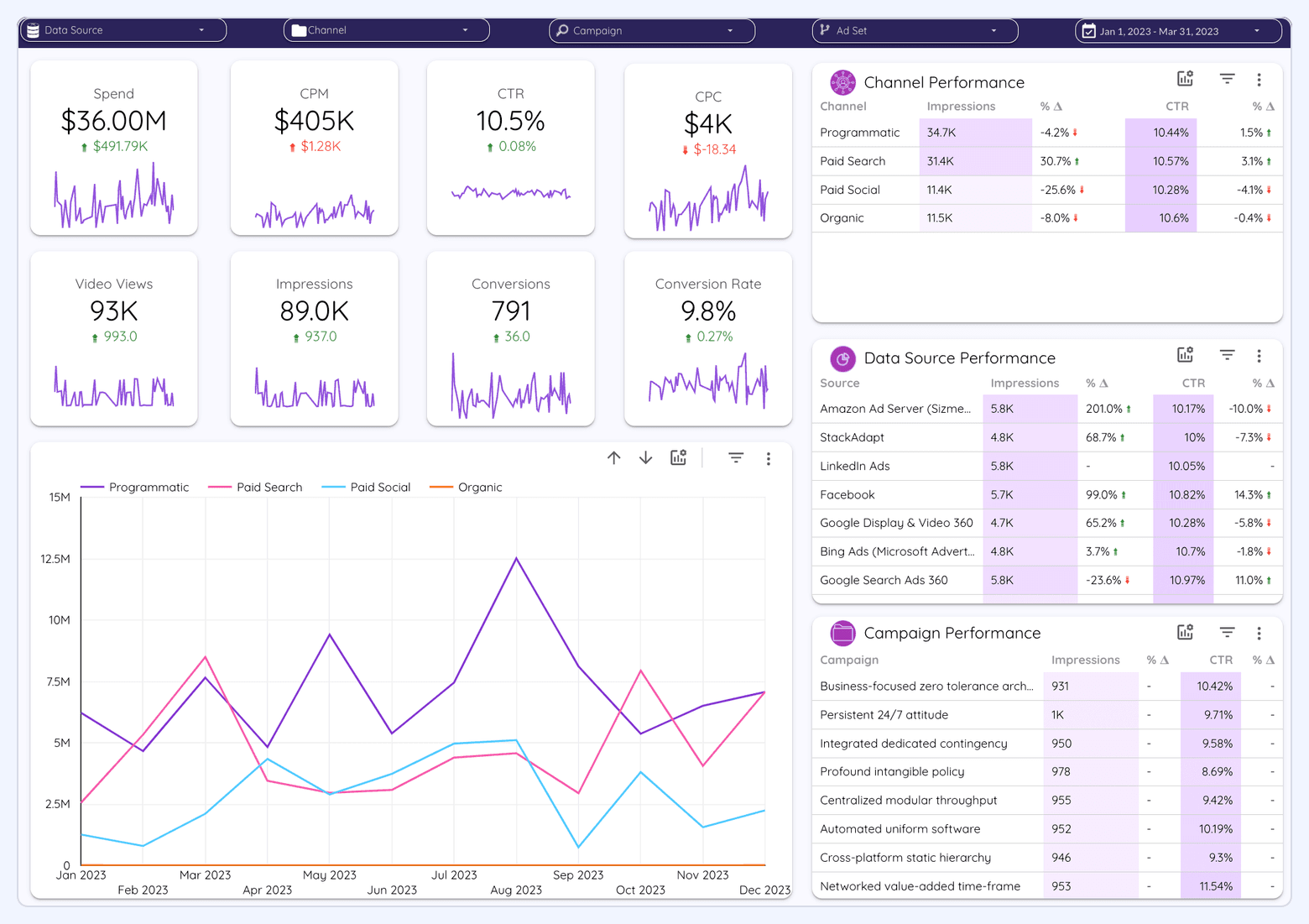Click the filter icon on Channel Performance
This screenshot has width=1309, height=924.
click(x=1227, y=78)
